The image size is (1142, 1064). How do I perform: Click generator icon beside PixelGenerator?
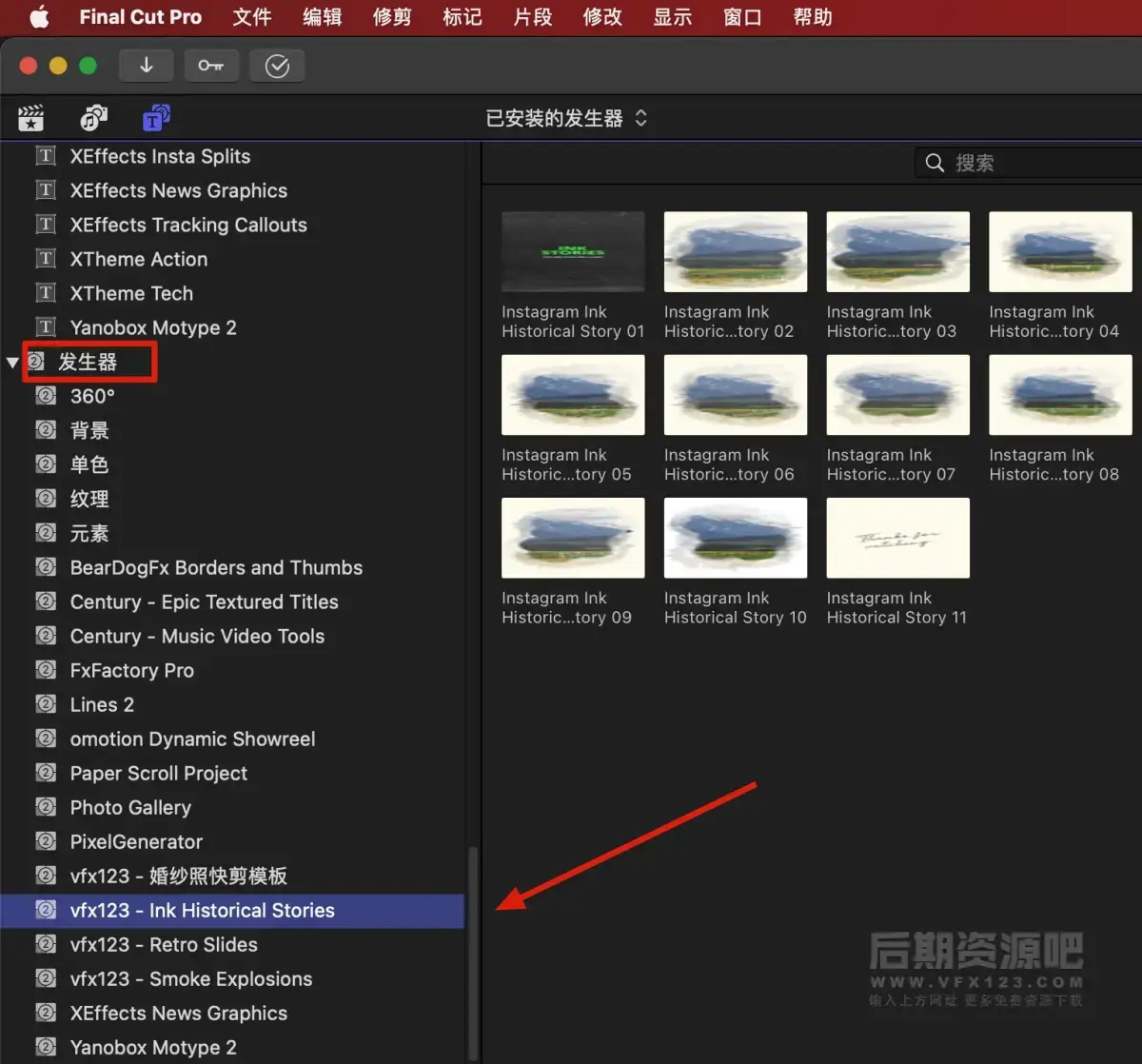(x=46, y=840)
